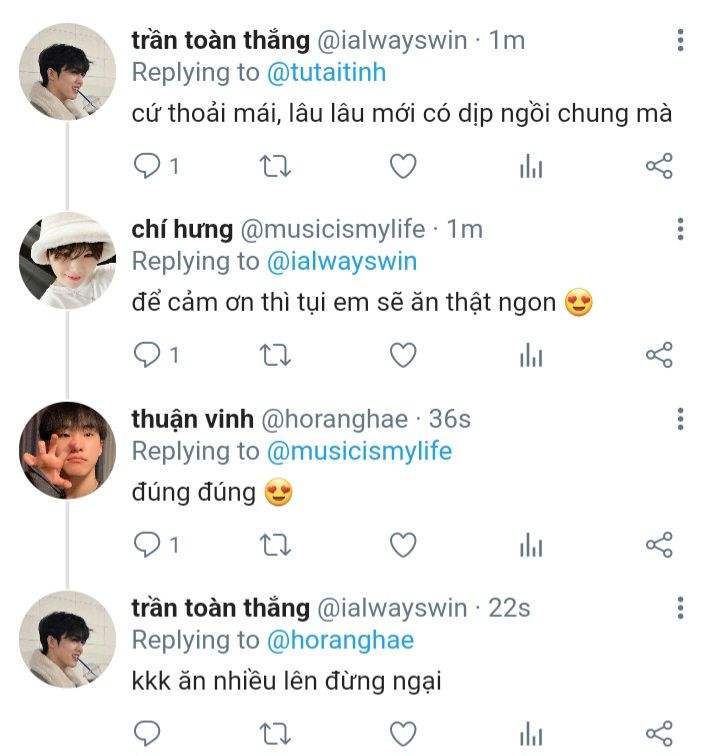Open the @musicismylife mention link

tap(359, 451)
